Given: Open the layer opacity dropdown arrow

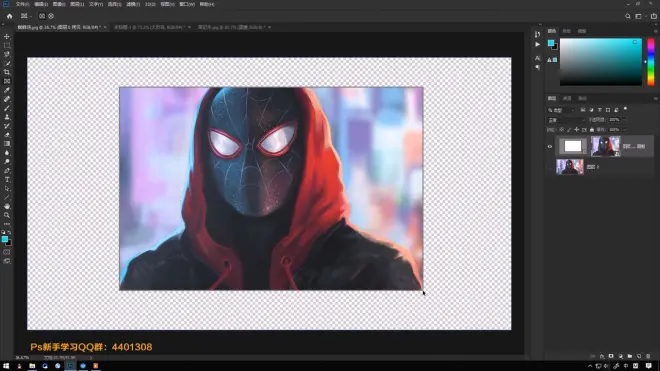Looking at the screenshot, I should coord(624,120).
